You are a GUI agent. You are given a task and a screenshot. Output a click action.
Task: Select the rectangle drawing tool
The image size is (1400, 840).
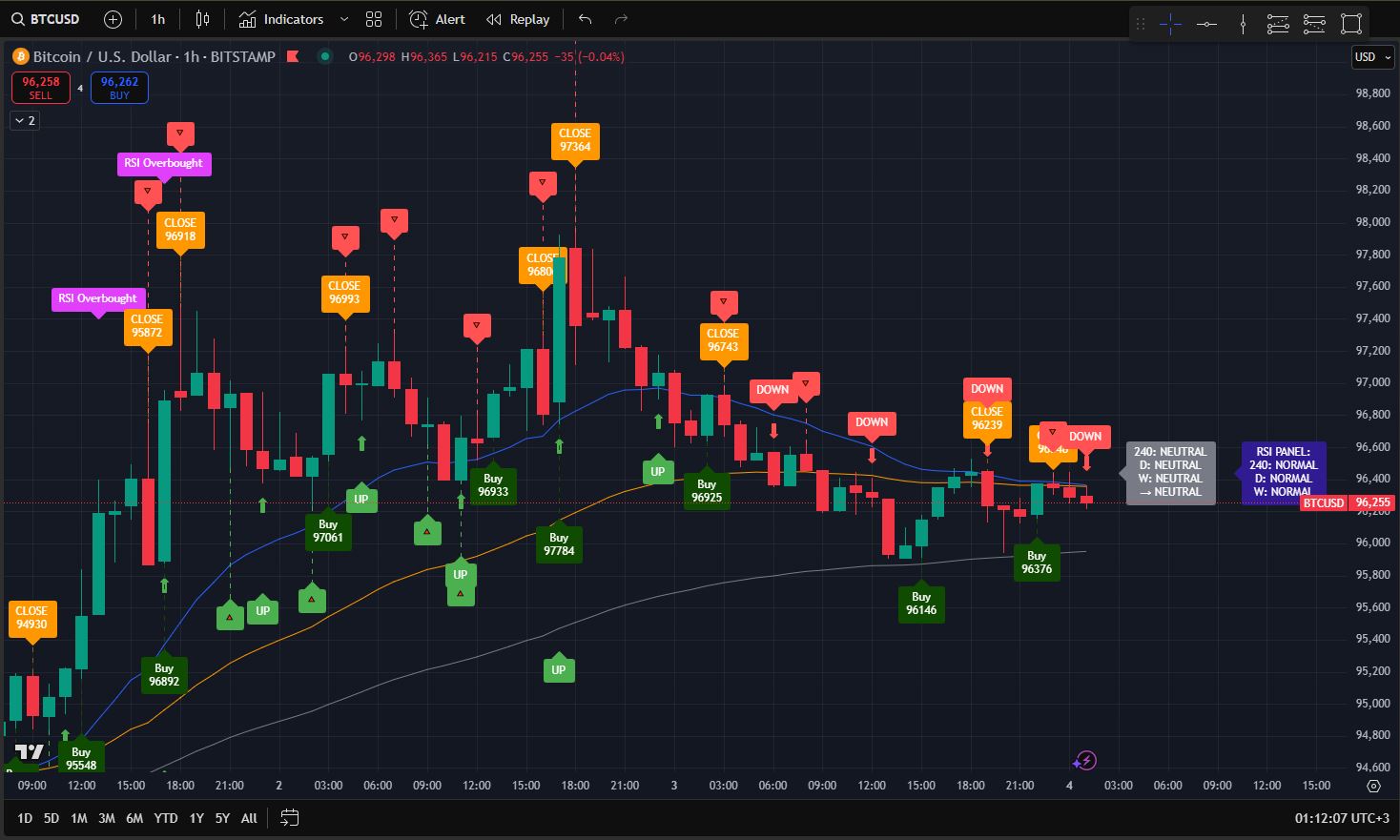[1350, 23]
